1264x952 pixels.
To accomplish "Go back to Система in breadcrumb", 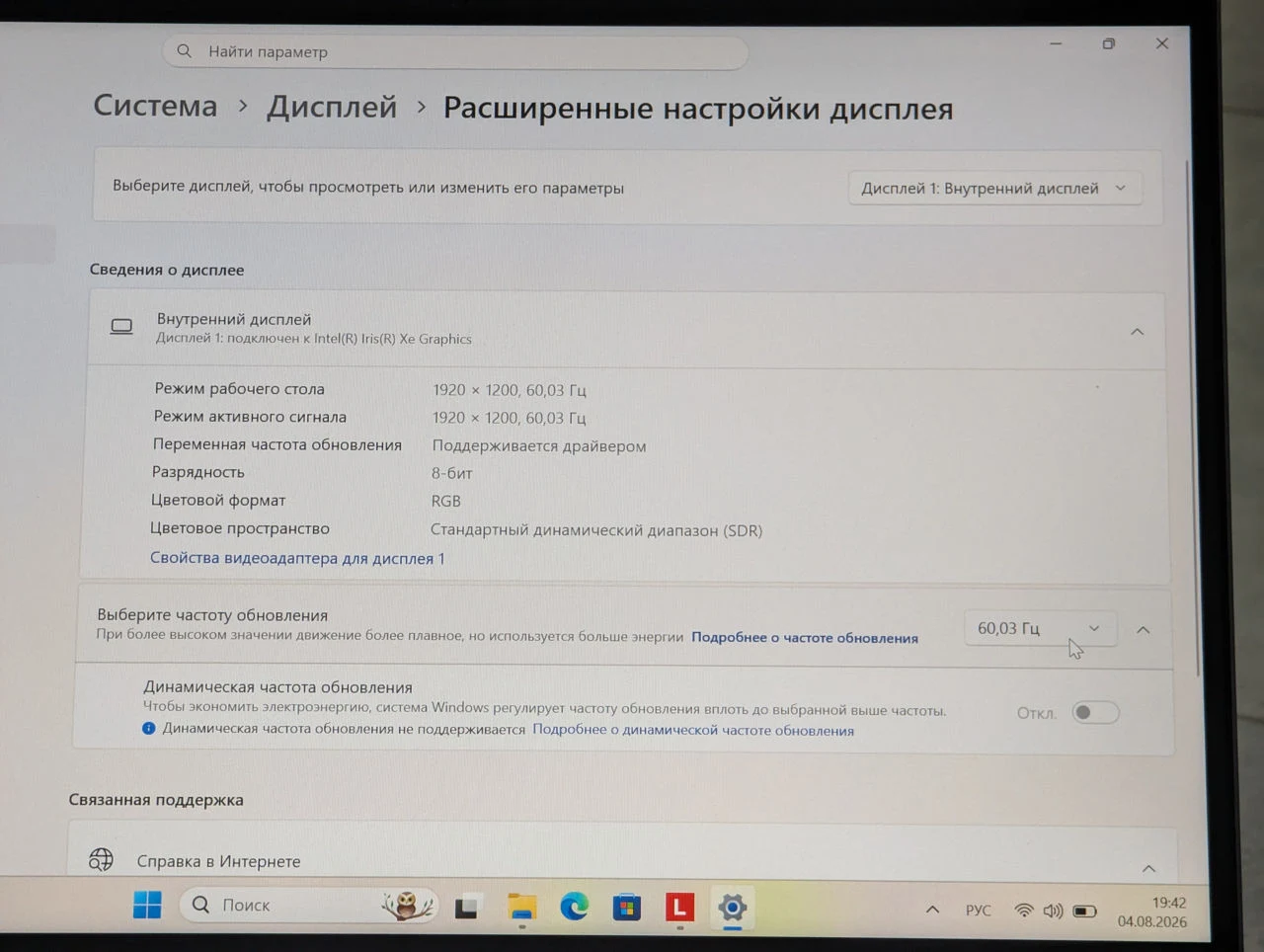I will pos(155,106).
